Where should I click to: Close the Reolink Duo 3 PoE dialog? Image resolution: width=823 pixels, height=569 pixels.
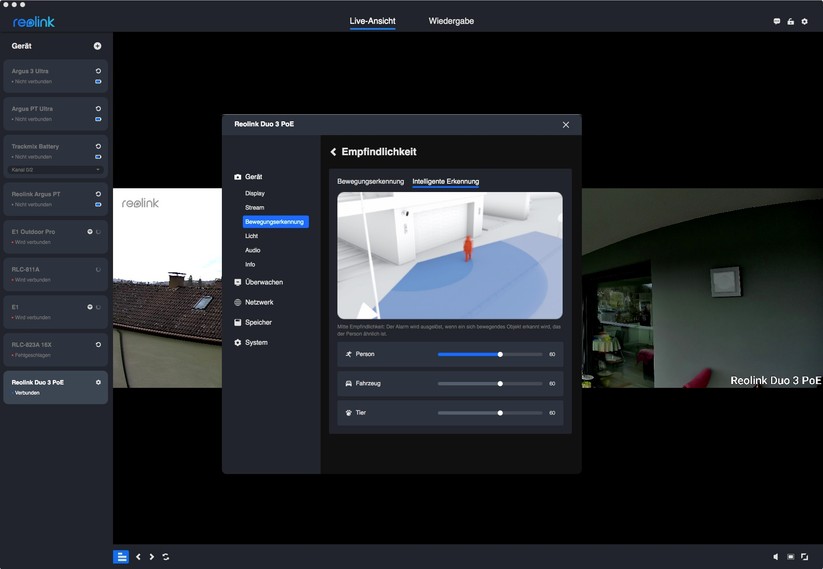565,125
